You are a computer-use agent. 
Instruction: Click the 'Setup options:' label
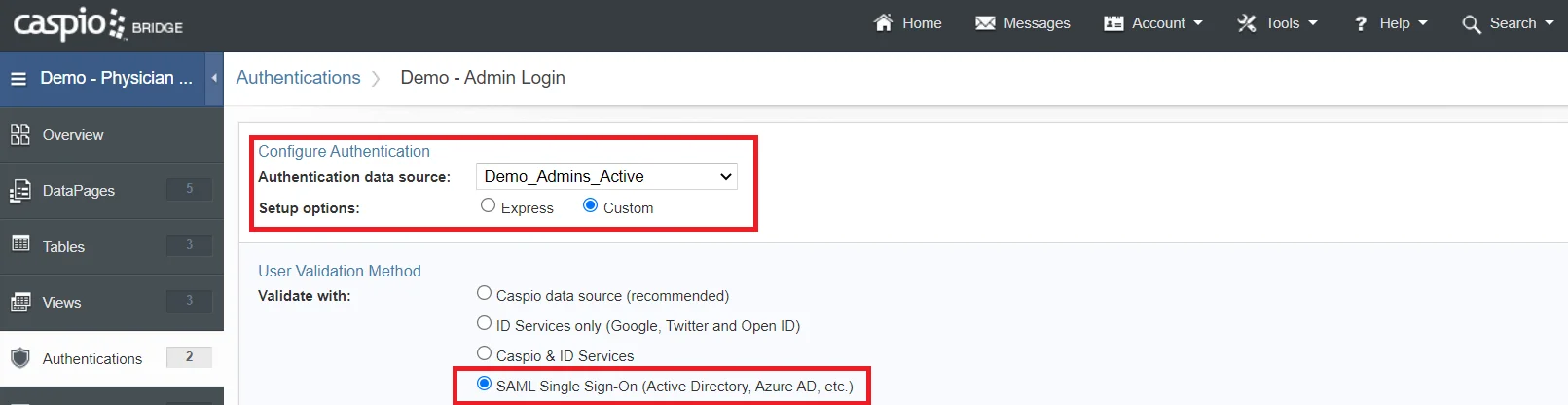tap(309, 208)
